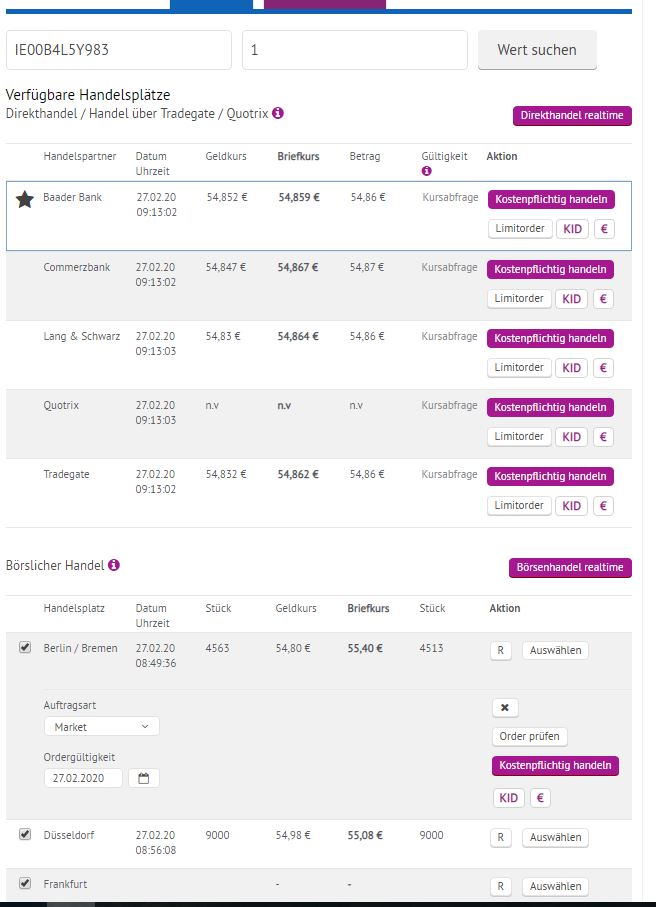
Task: Click the info icon beside Direkthandel heading
Action: (278, 113)
